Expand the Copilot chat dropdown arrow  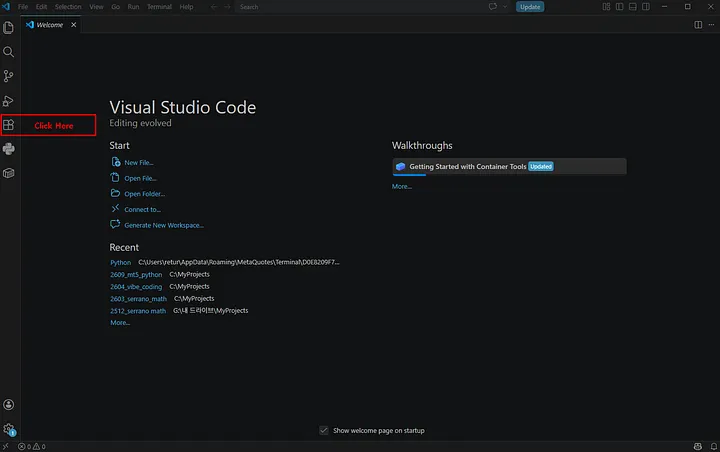(505, 7)
